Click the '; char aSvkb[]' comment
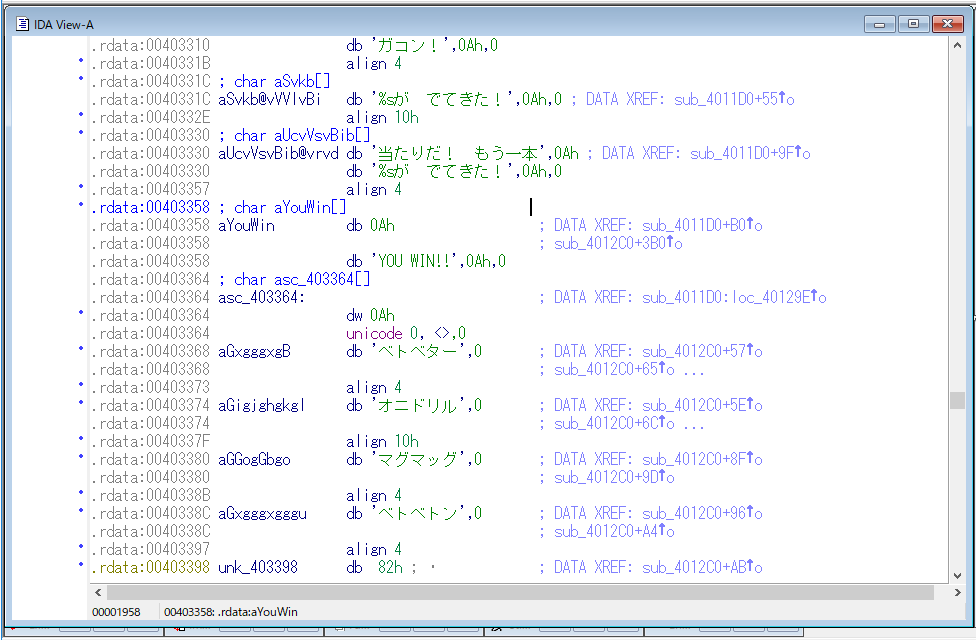Image resolution: width=976 pixels, height=640 pixels. (274, 81)
